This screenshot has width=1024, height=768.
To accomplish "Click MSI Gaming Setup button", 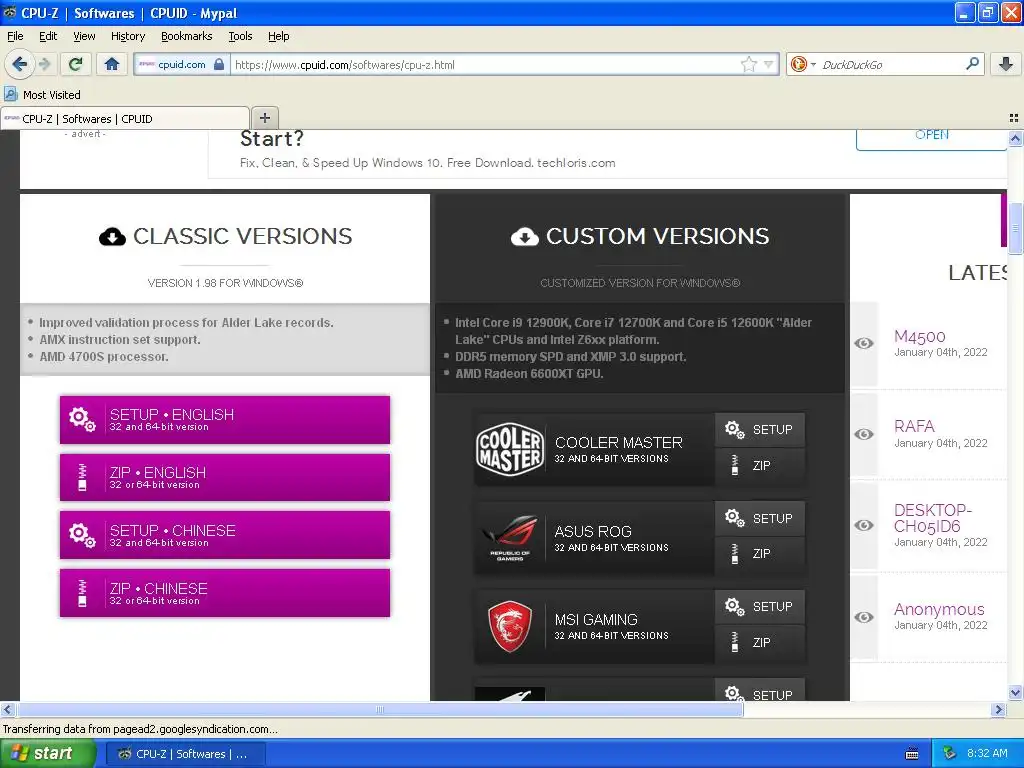I will tap(760, 607).
